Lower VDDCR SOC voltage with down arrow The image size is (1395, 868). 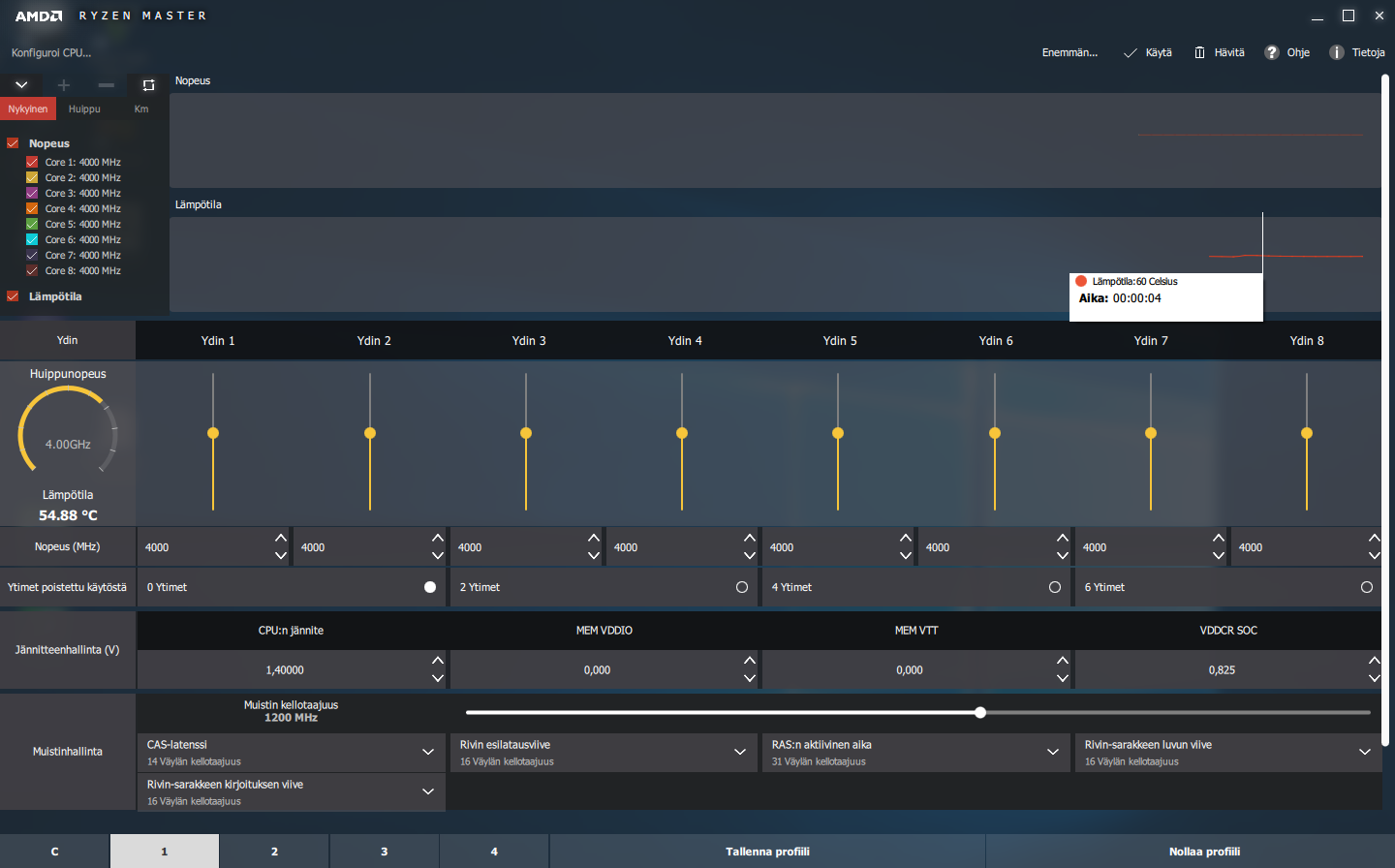[1375, 679]
